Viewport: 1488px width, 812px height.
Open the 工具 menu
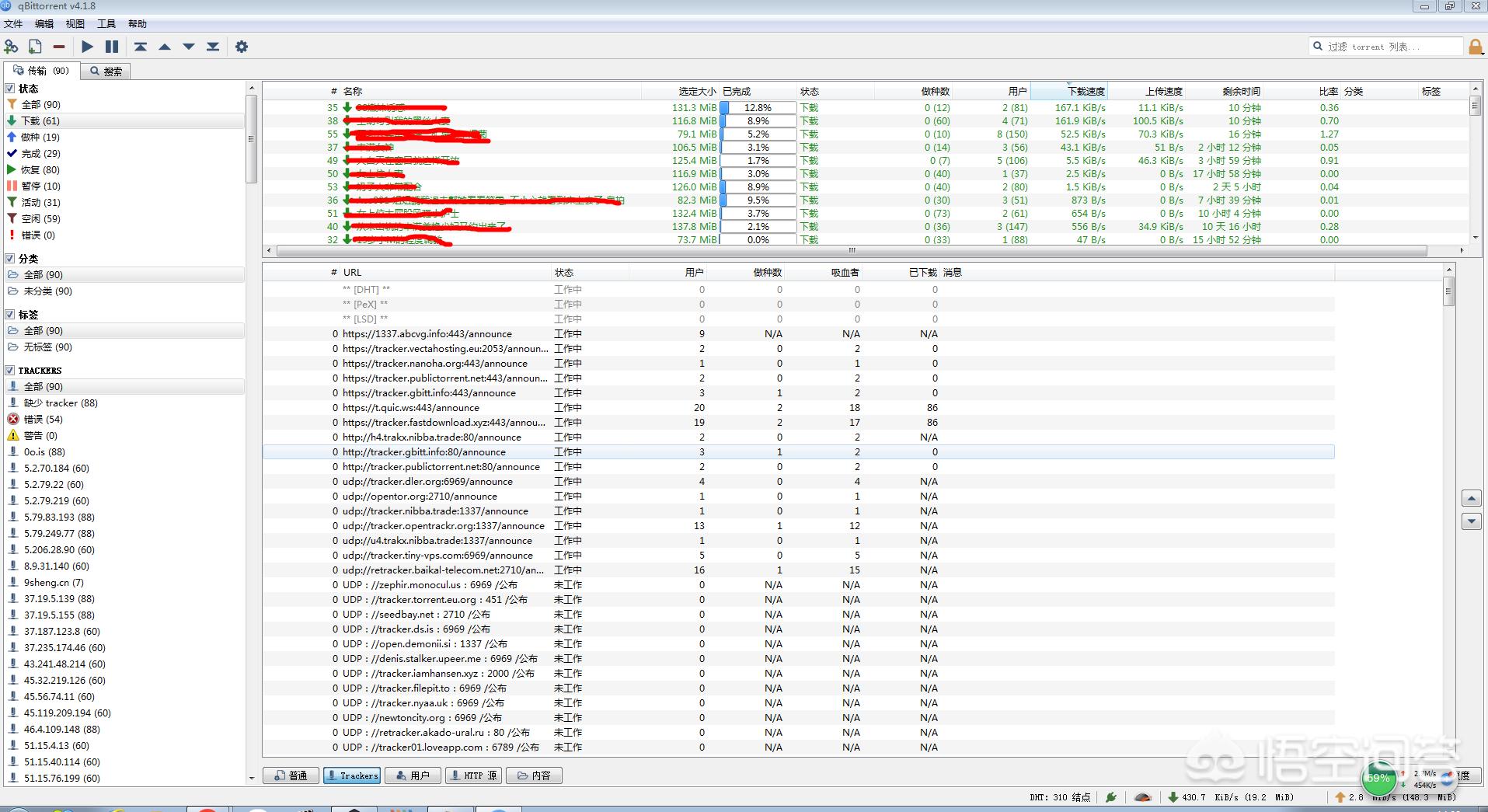[x=106, y=24]
